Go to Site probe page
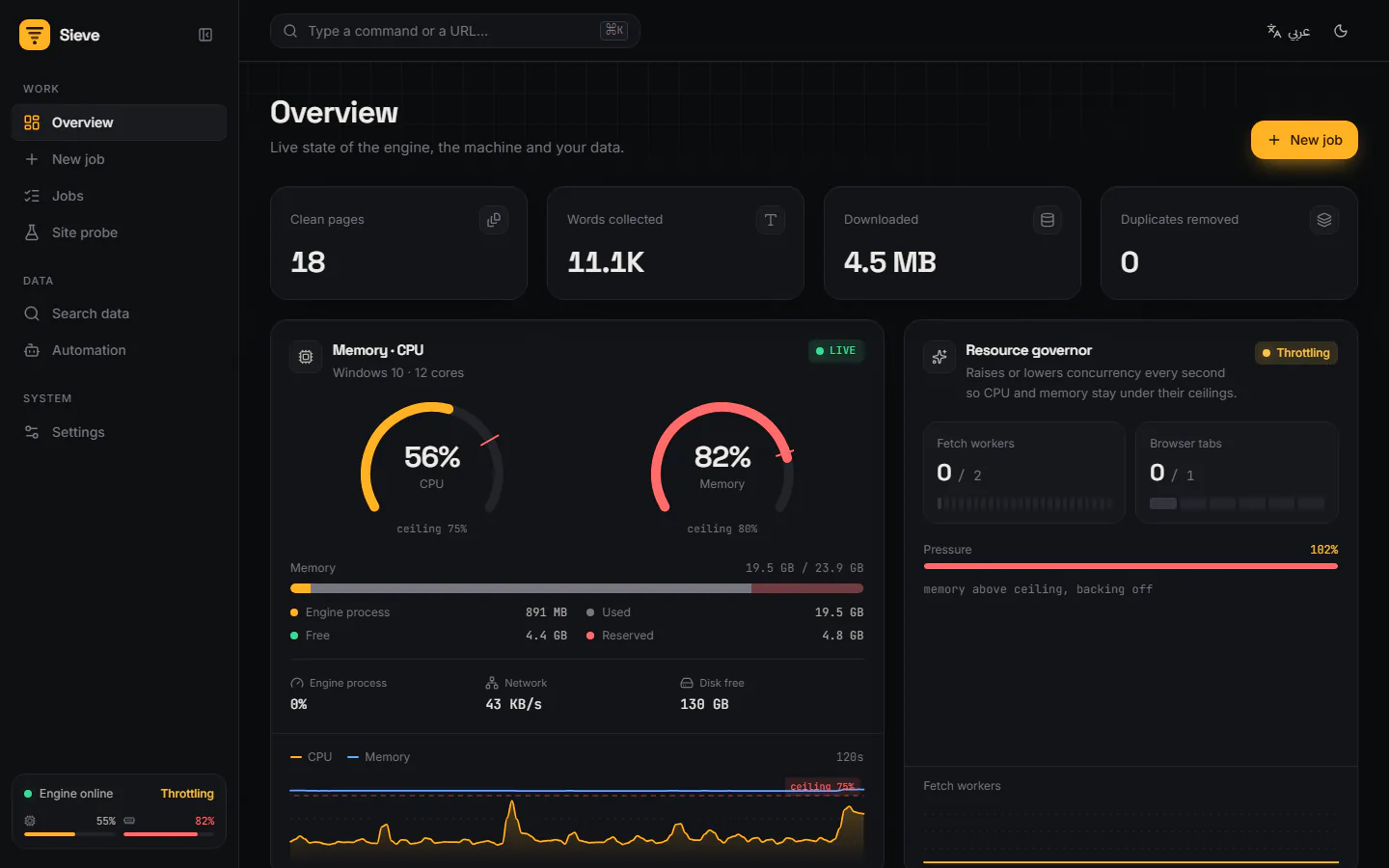 [x=120, y=232]
